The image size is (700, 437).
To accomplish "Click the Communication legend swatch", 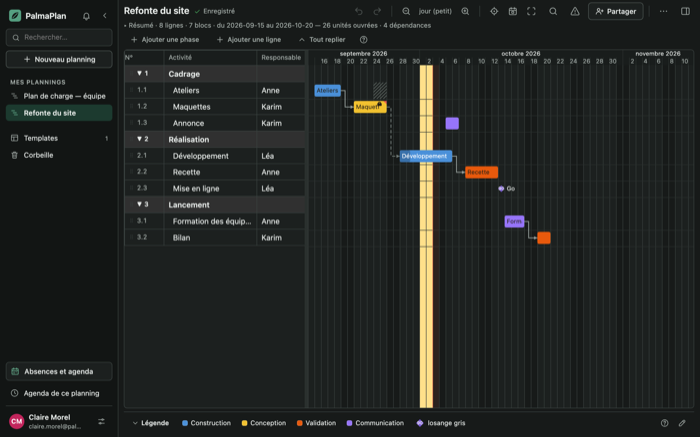I will (x=350, y=423).
